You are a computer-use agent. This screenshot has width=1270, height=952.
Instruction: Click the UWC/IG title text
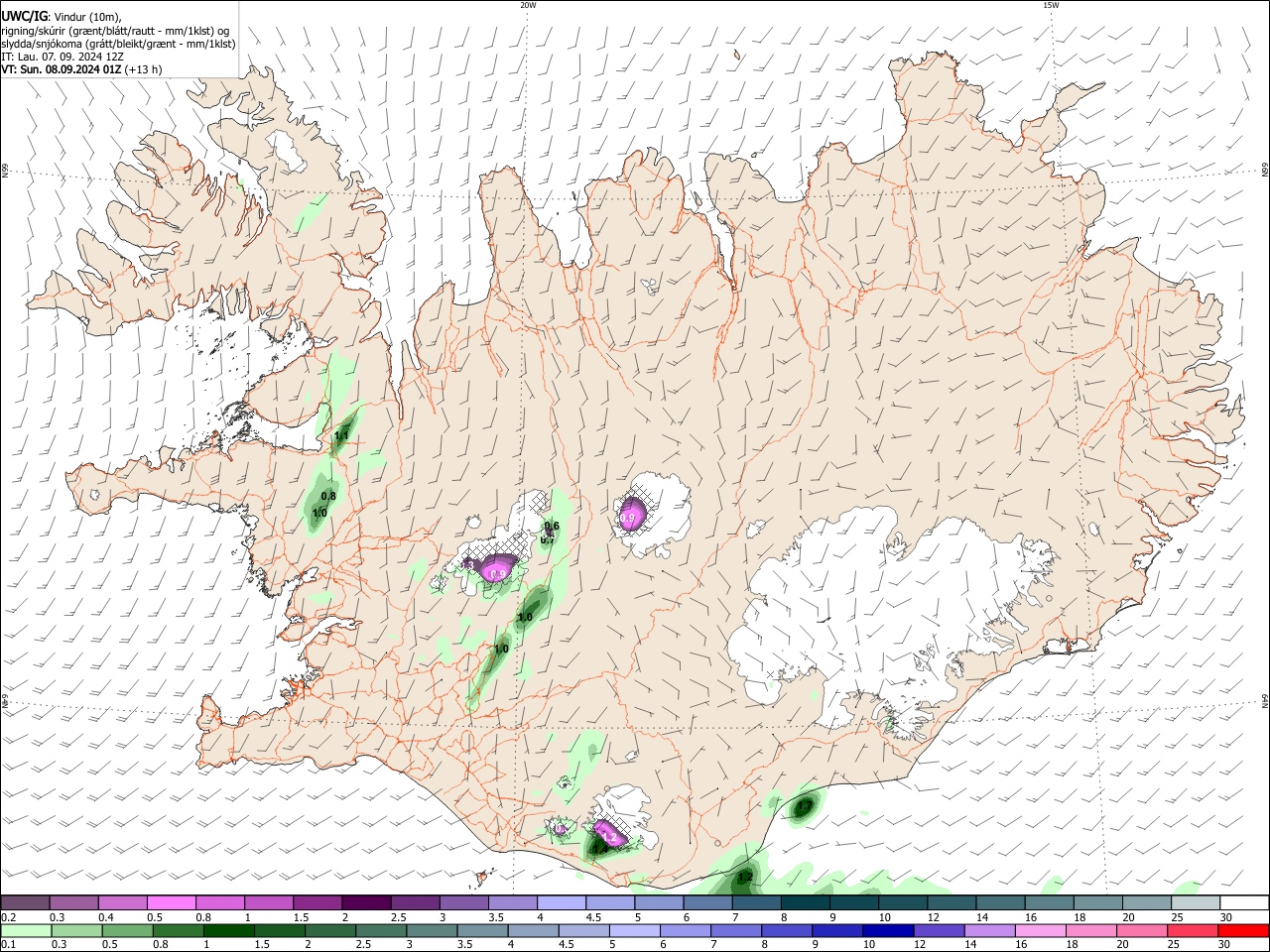tap(25, 17)
